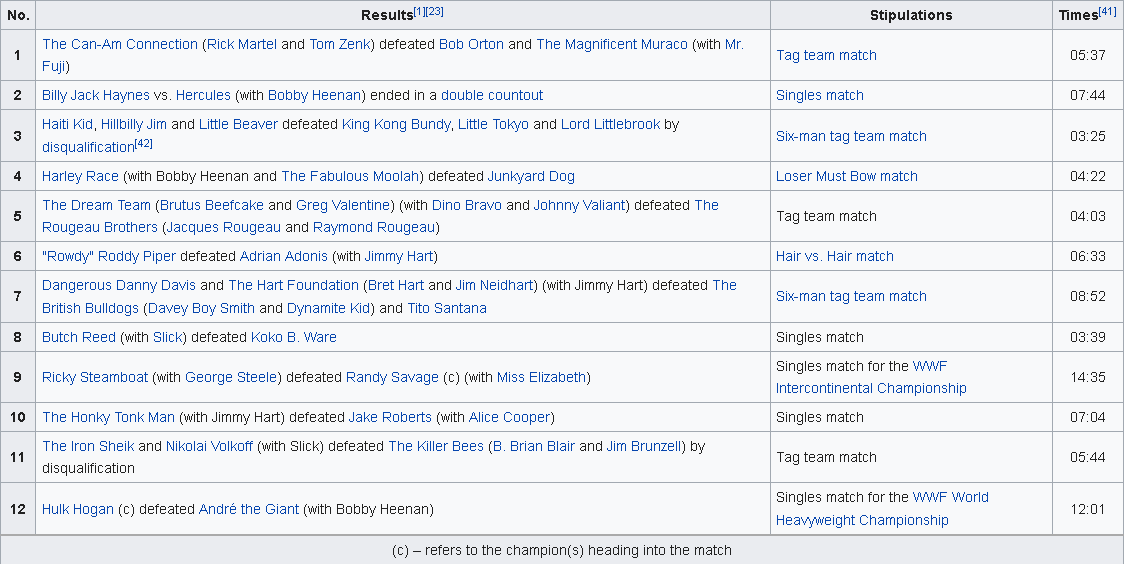The width and height of the screenshot is (1124, 564).
Task: Click the Brutus Beefcake link
Action: (211, 205)
